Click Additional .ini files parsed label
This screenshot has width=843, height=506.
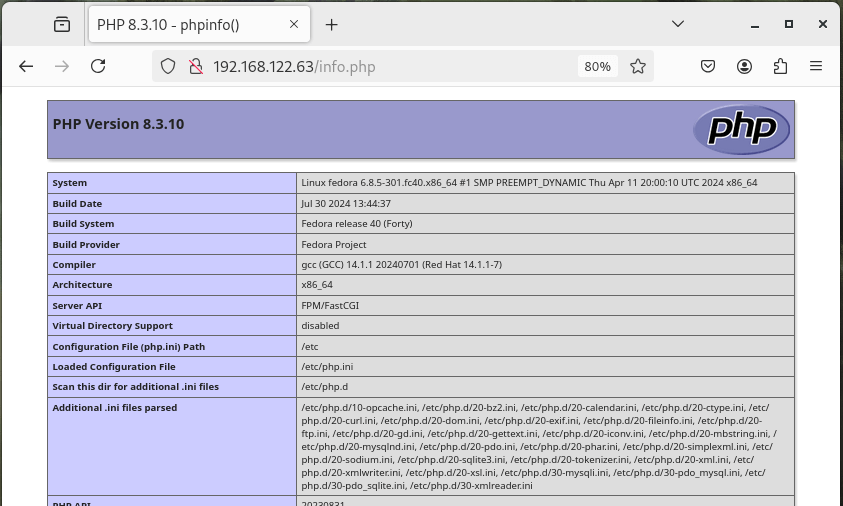click(115, 408)
